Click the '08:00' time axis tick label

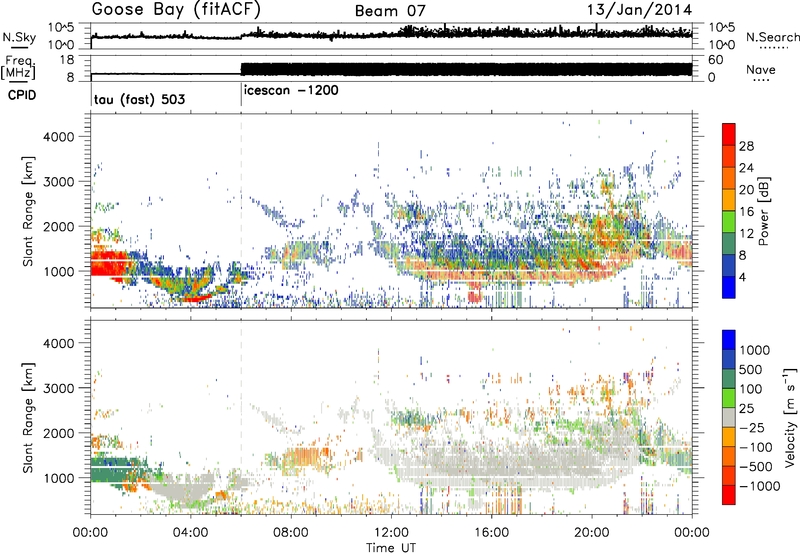click(291, 533)
